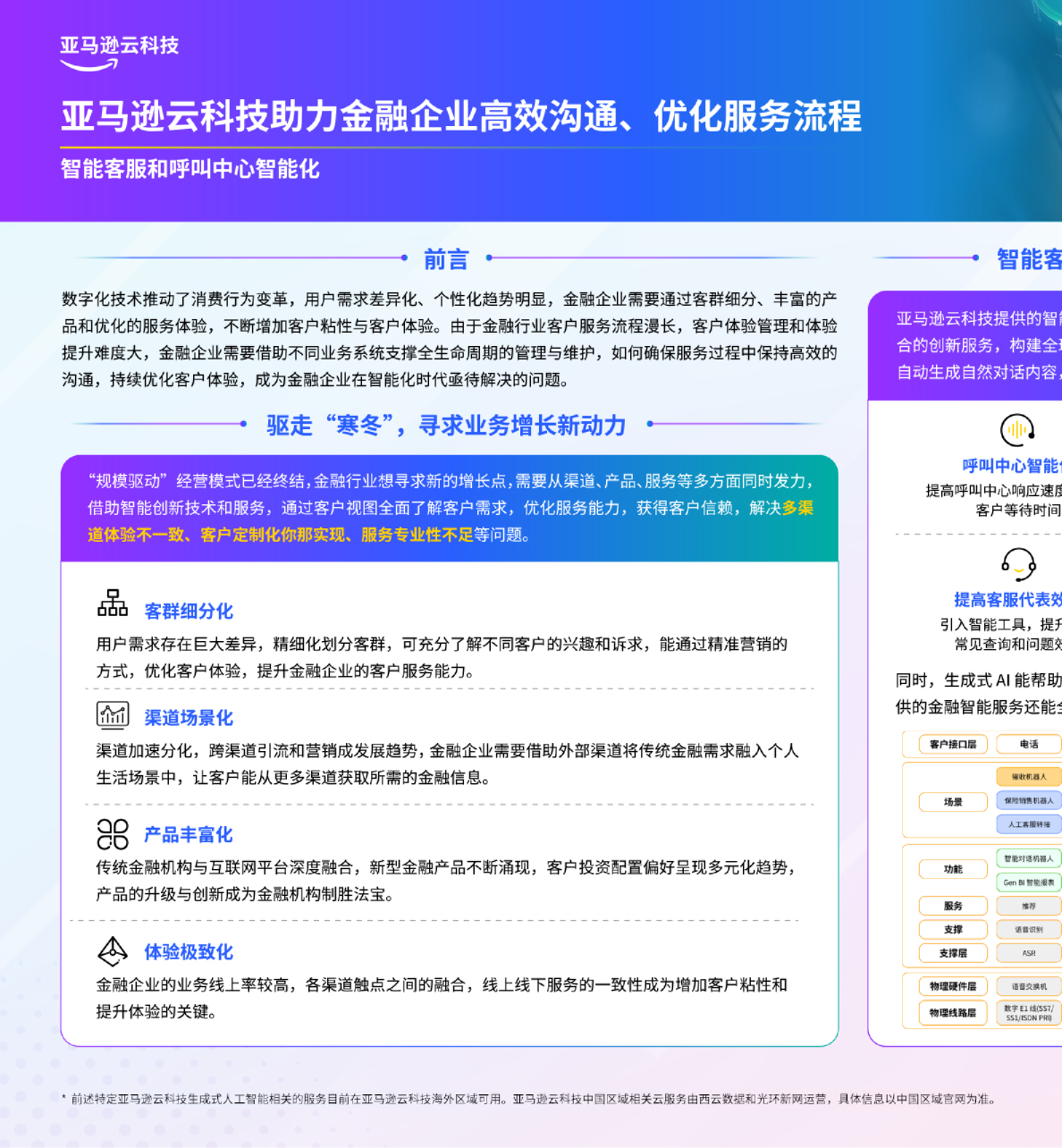This screenshot has height=1148, width=1062.
Task: Click the 数字 E1 线 (SS7/SS1/ISDN PRI) box
Action: coord(1028,1012)
